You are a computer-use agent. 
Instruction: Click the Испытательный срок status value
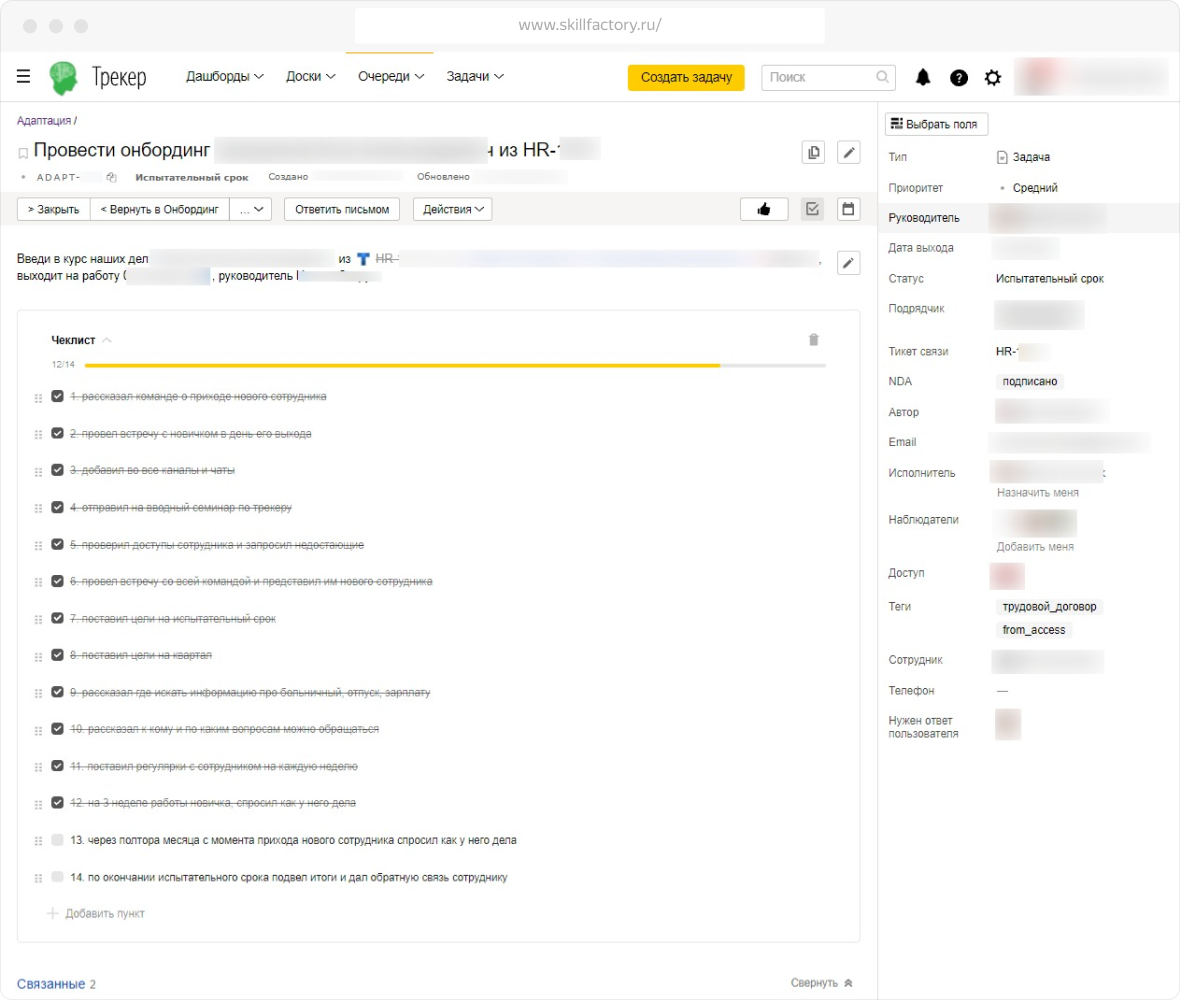click(1049, 278)
